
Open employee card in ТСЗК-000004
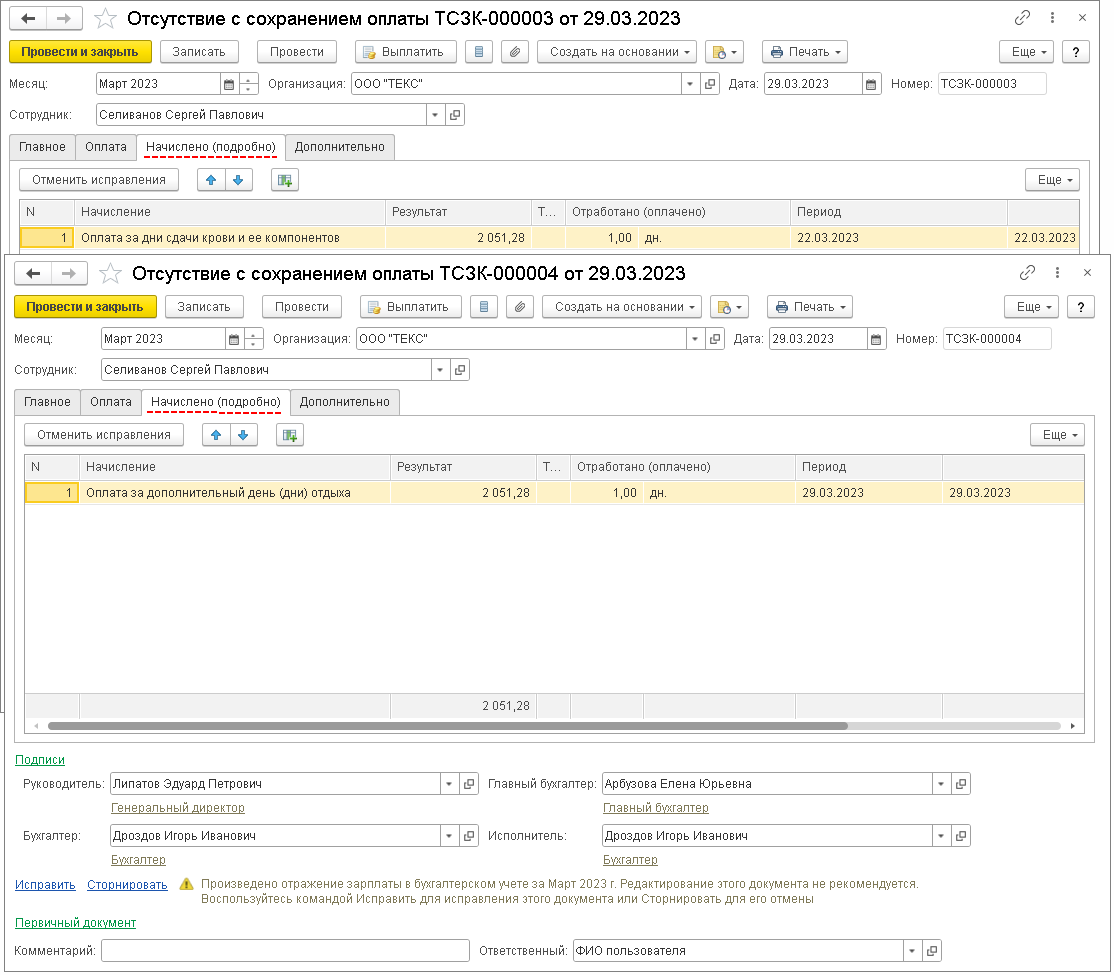tap(460, 370)
